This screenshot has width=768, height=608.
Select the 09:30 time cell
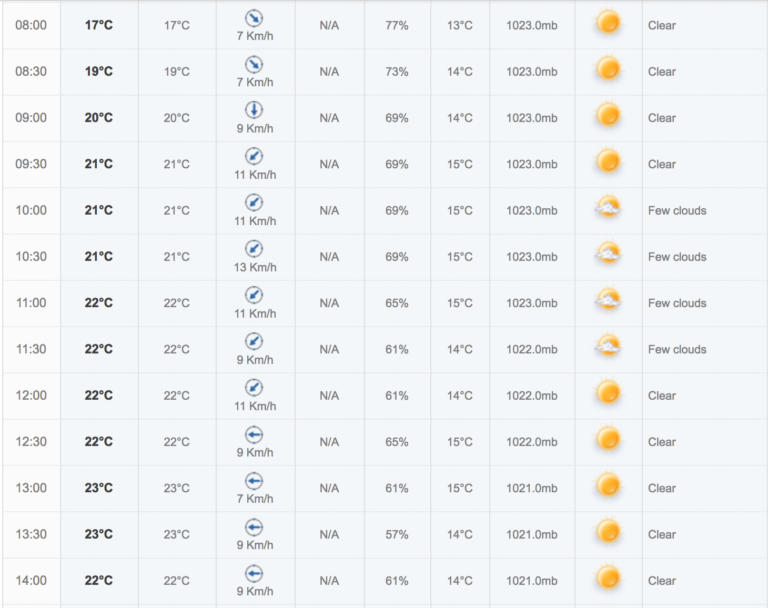[31, 164]
